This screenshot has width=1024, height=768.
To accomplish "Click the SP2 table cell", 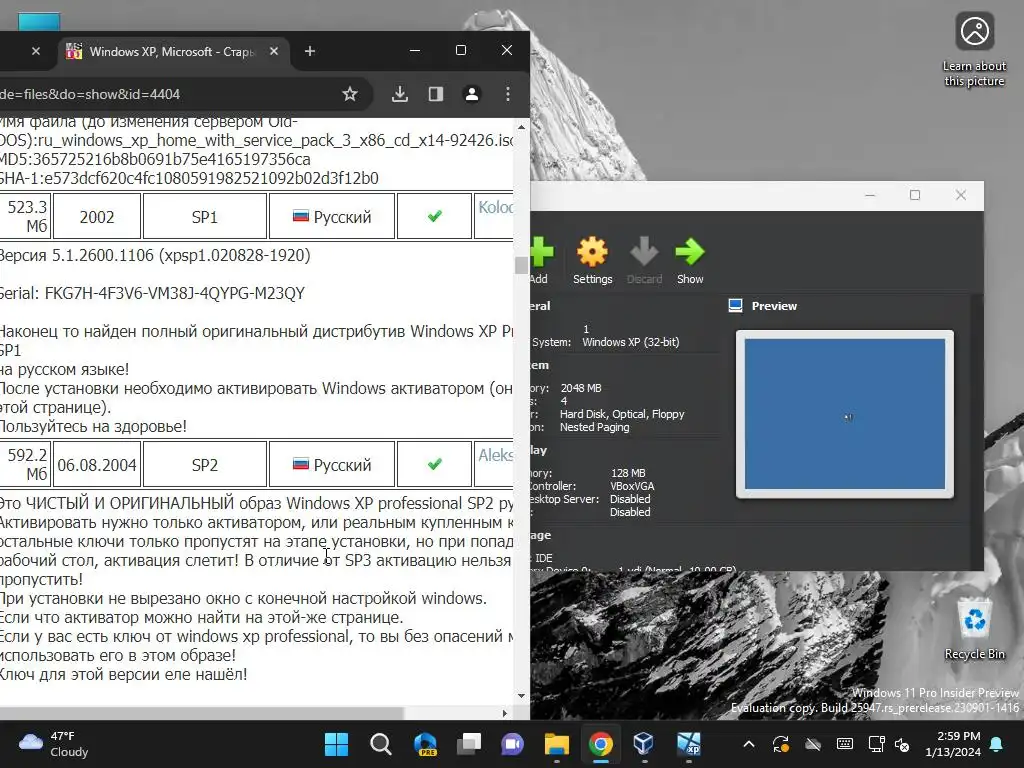I will (204, 464).
